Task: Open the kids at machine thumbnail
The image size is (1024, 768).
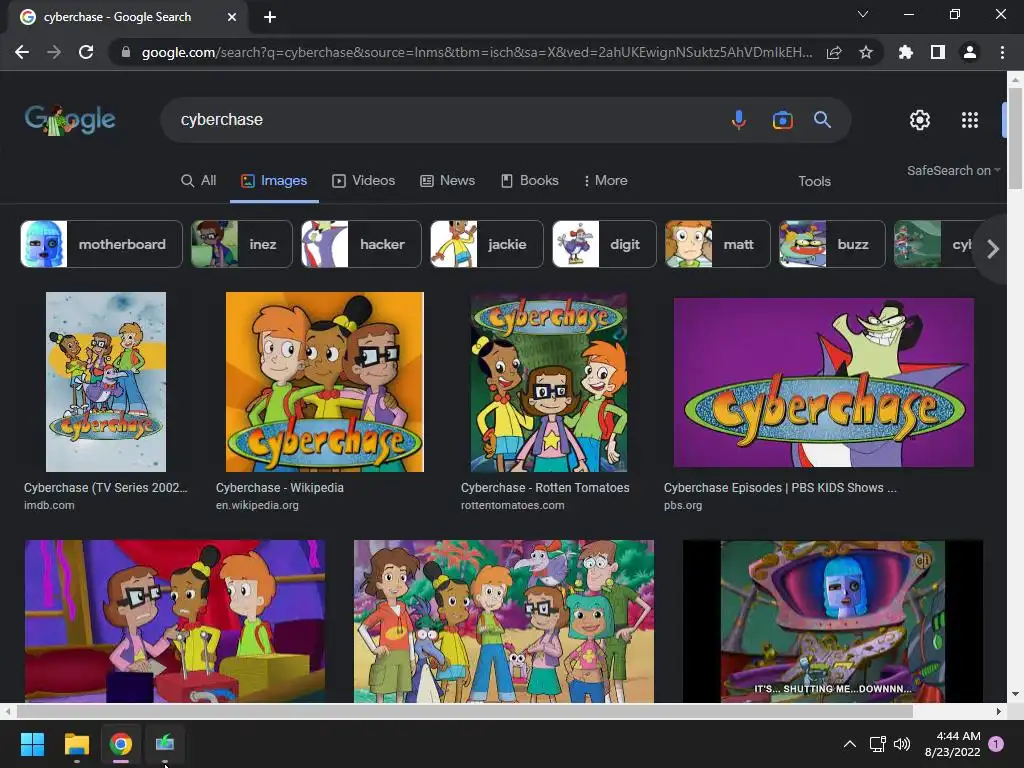Action: tap(174, 621)
